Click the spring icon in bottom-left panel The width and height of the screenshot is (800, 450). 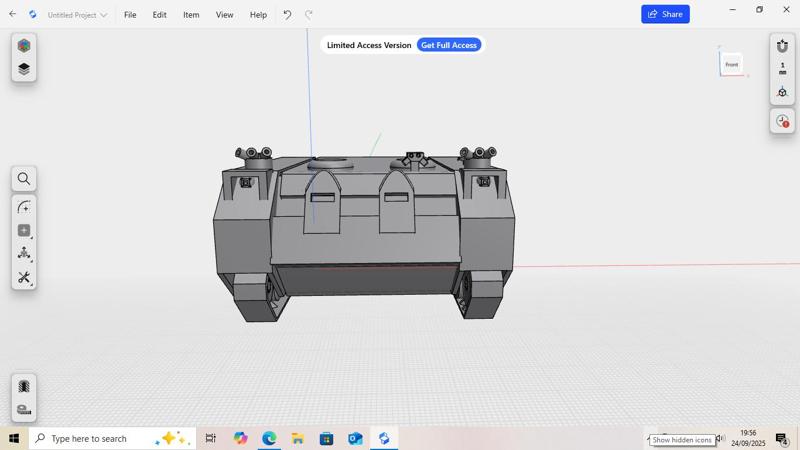pyautogui.click(x=24, y=387)
